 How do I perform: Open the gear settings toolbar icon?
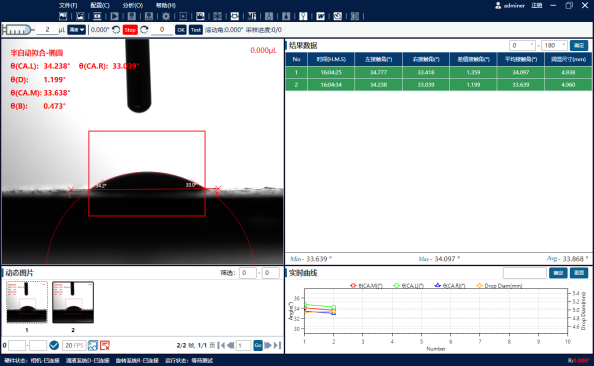[166, 16]
